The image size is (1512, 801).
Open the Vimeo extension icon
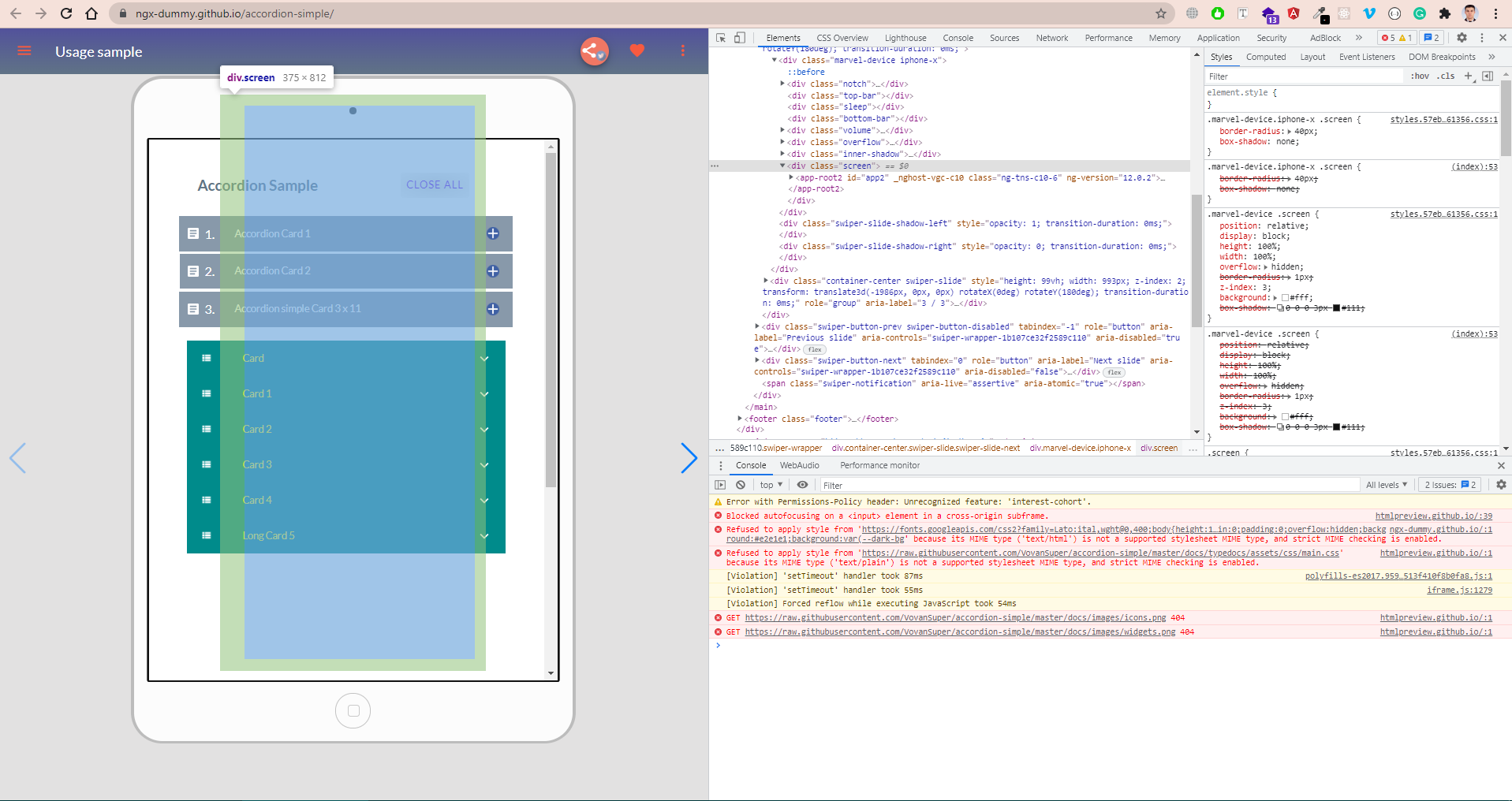click(x=1369, y=13)
